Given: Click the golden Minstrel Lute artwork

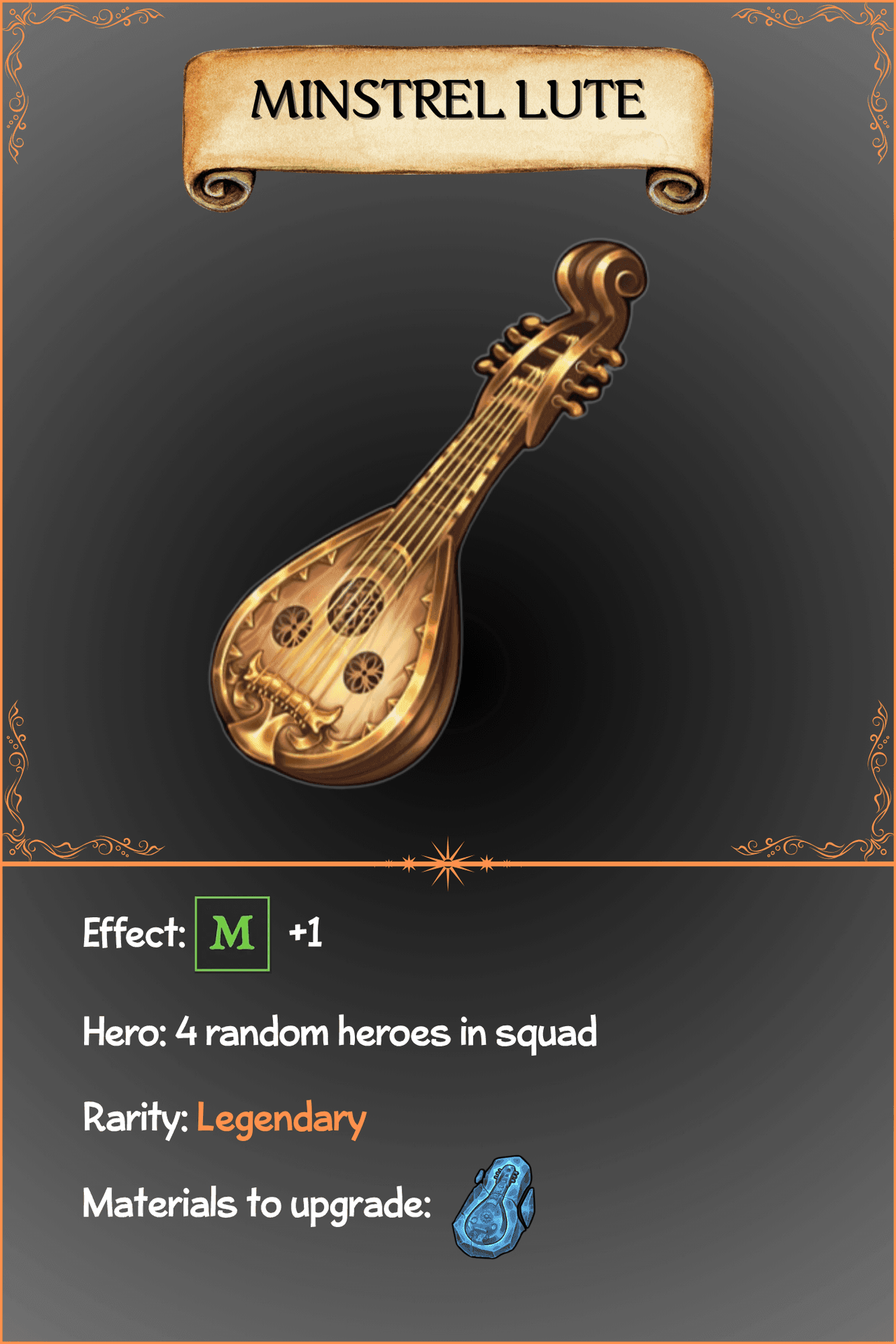Looking at the screenshot, I should (x=428, y=513).
